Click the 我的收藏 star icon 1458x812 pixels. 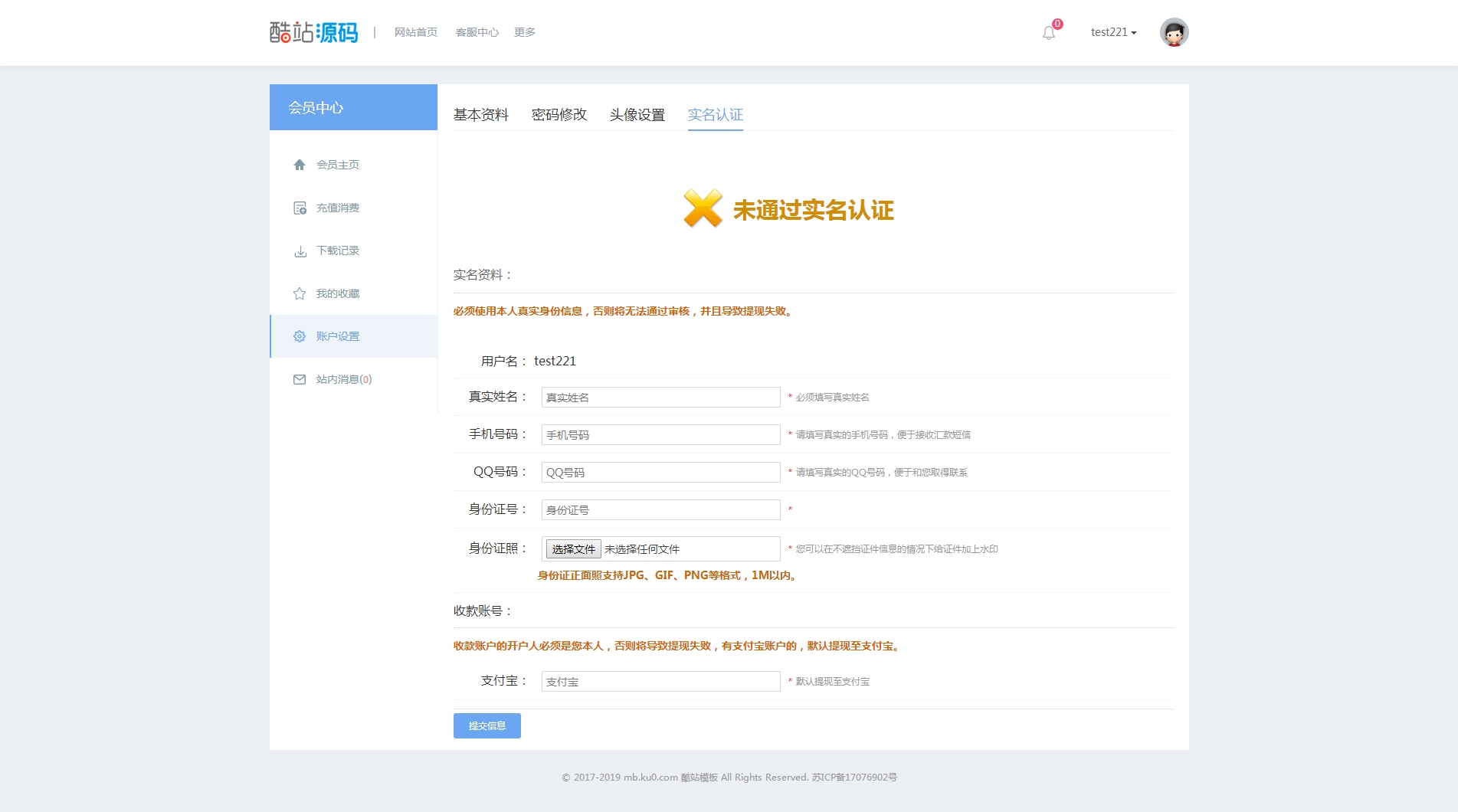coord(300,293)
